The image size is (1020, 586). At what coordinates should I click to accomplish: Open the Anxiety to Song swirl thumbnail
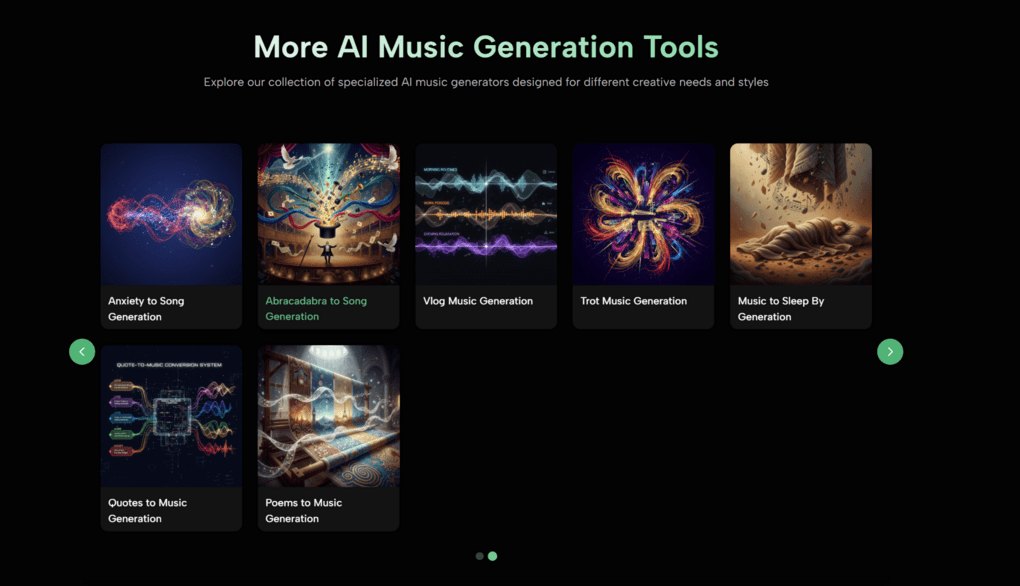[x=171, y=214]
